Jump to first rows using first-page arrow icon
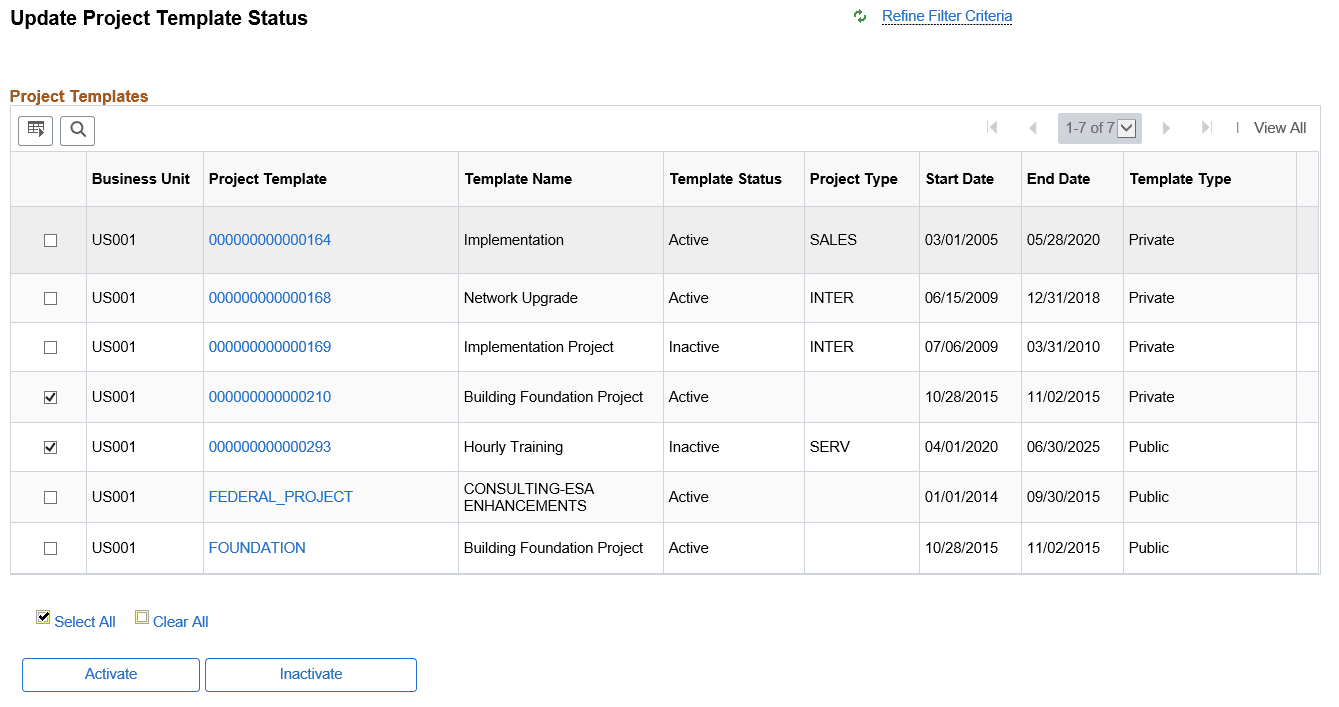Viewport: 1339px width, 707px height. 992,127
